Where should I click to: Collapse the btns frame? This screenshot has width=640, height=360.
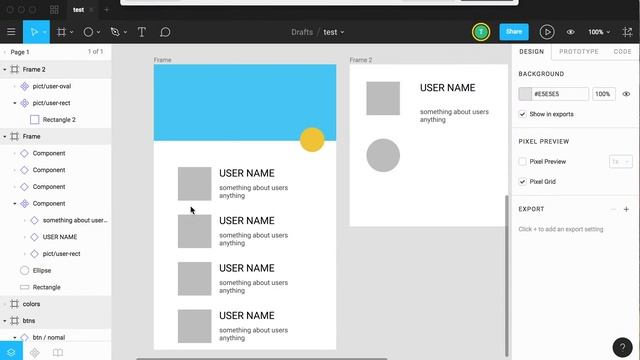click(5, 320)
